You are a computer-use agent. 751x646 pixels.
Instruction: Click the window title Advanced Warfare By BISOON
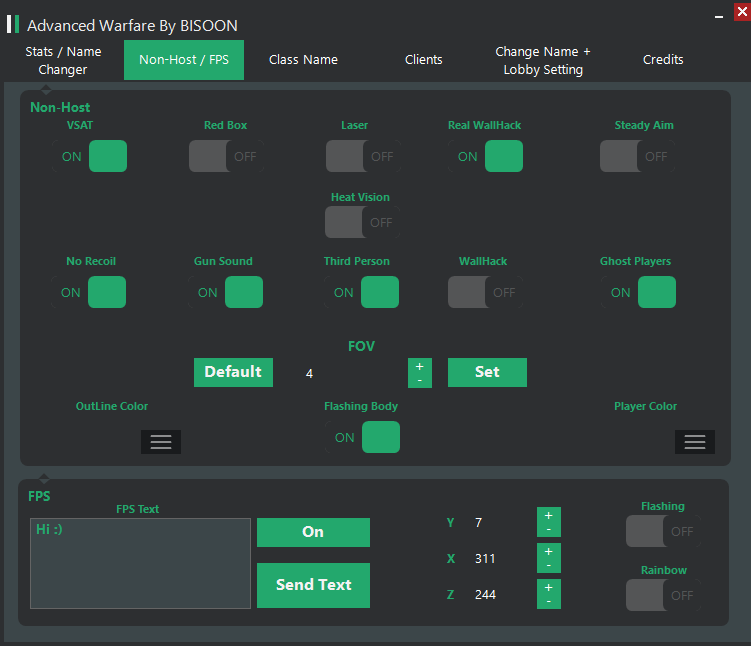coord(132,25)
